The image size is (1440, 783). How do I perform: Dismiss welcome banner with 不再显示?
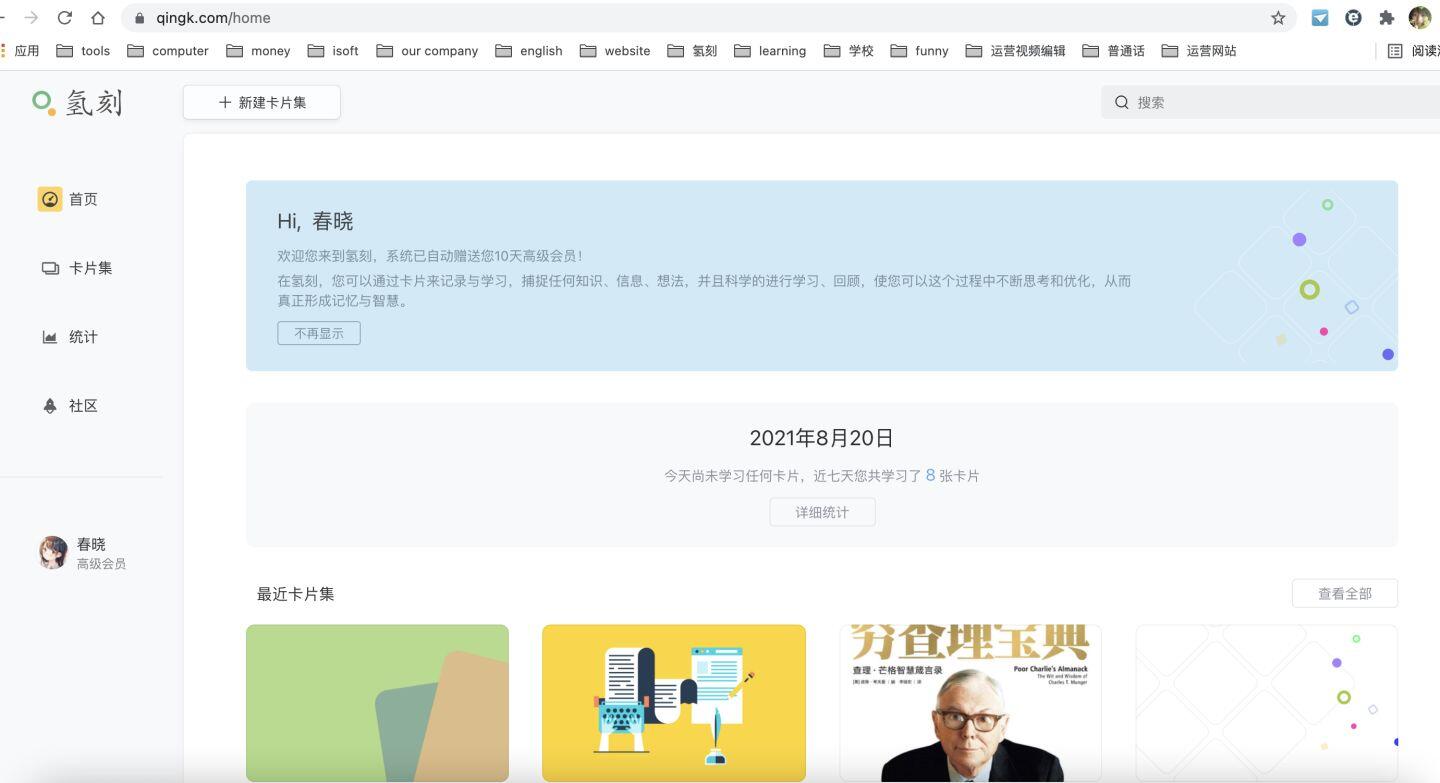(319, 333)
